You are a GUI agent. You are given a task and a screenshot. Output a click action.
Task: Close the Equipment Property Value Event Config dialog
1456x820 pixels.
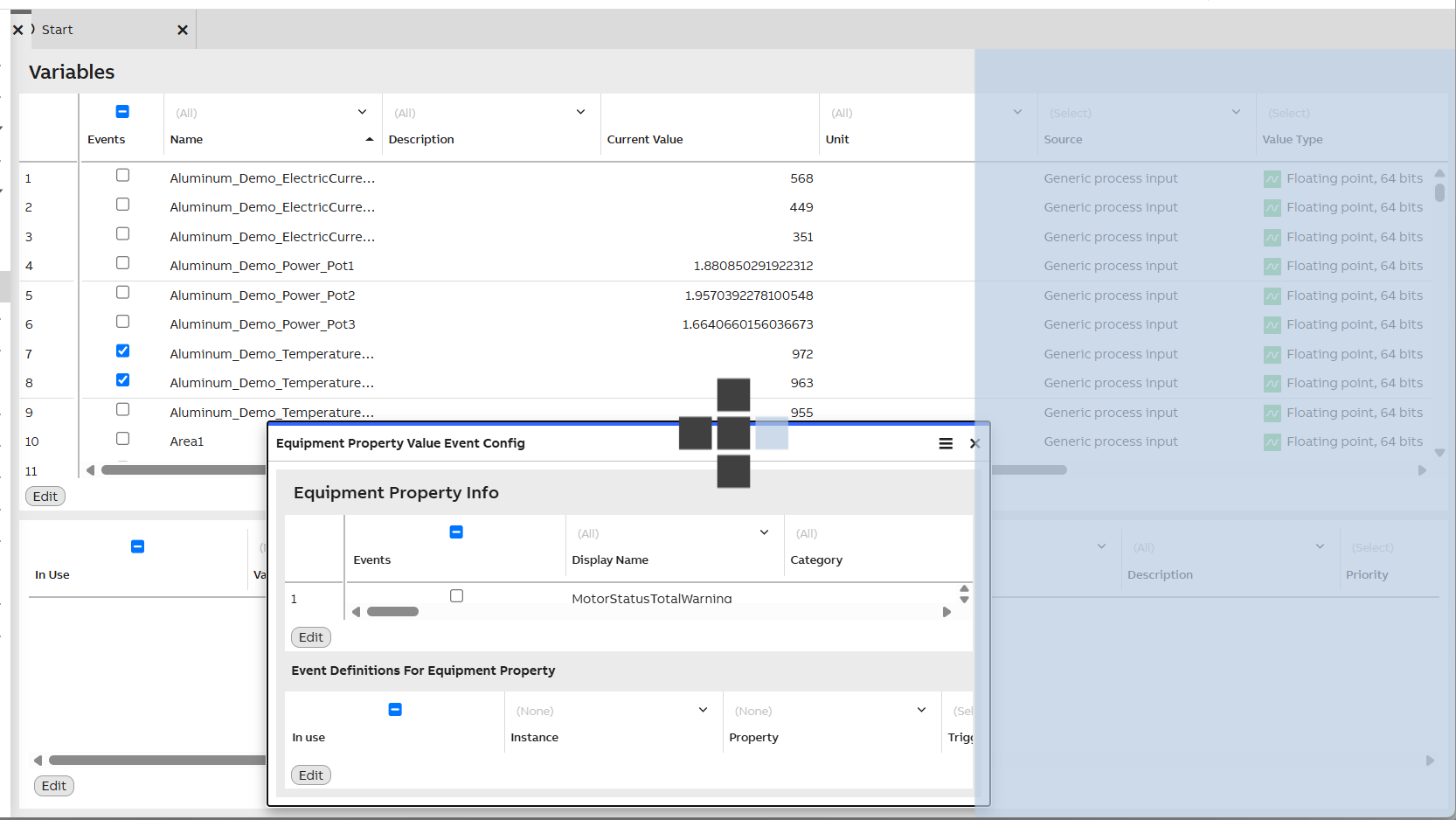[x=974, y=443]
